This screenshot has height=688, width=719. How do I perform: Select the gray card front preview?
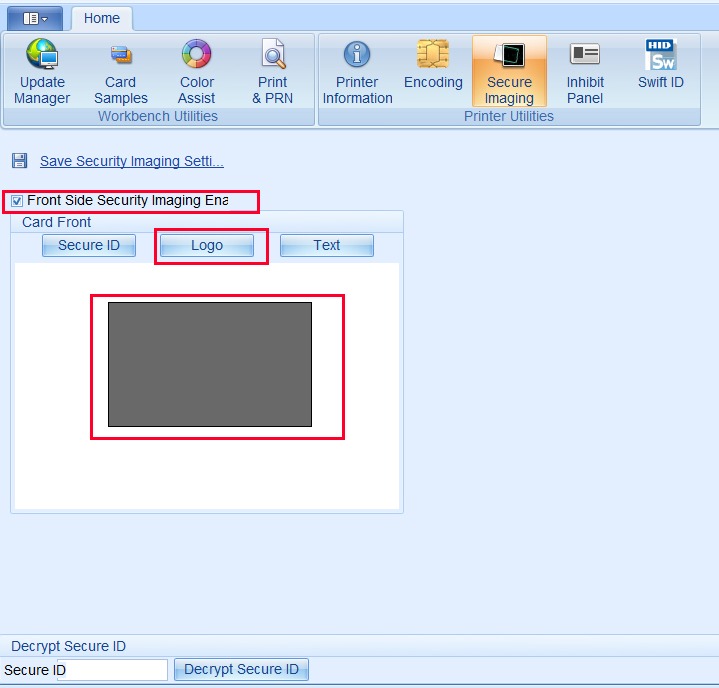pyautogui.click(x=210, y=364)
